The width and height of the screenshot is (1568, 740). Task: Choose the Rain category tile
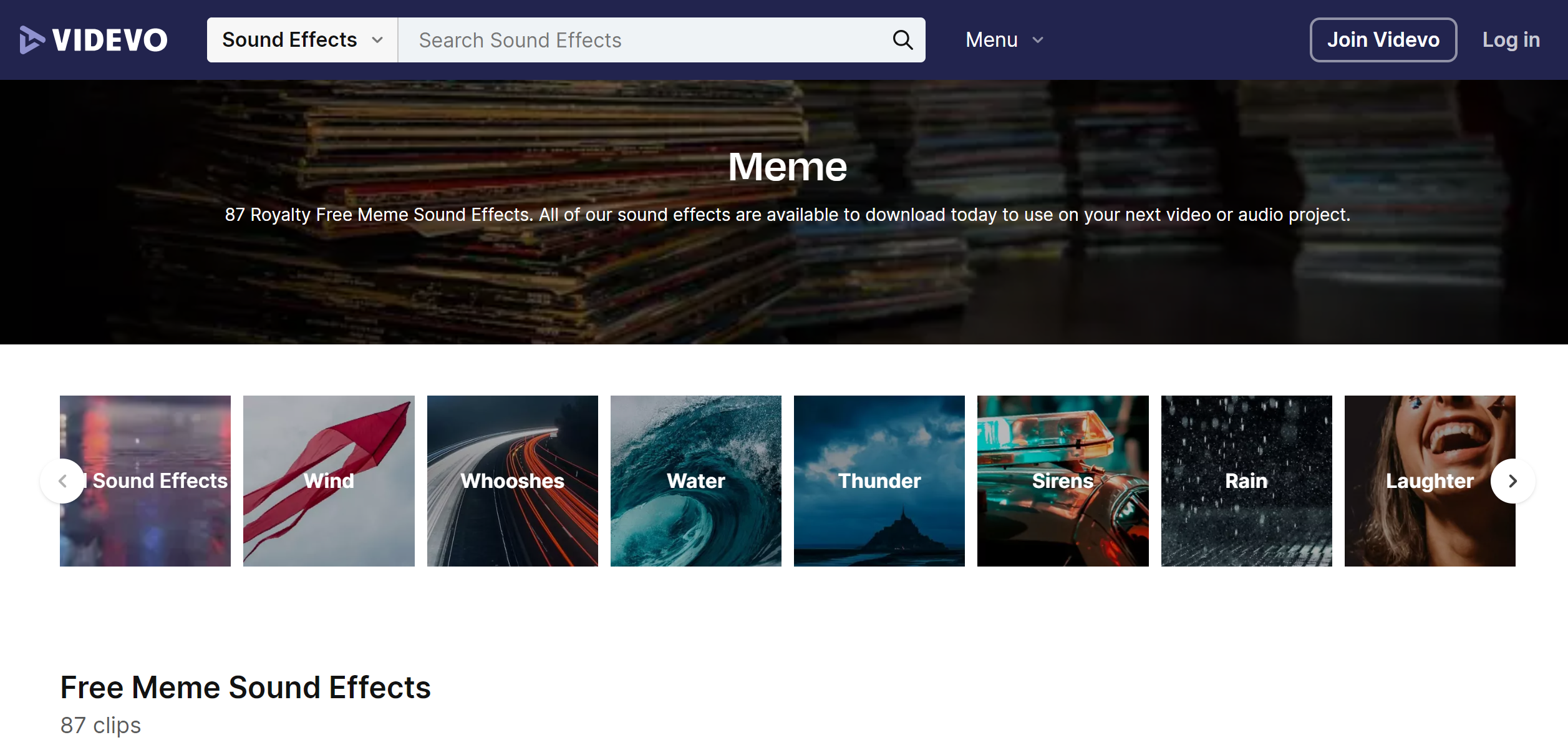1246,480
